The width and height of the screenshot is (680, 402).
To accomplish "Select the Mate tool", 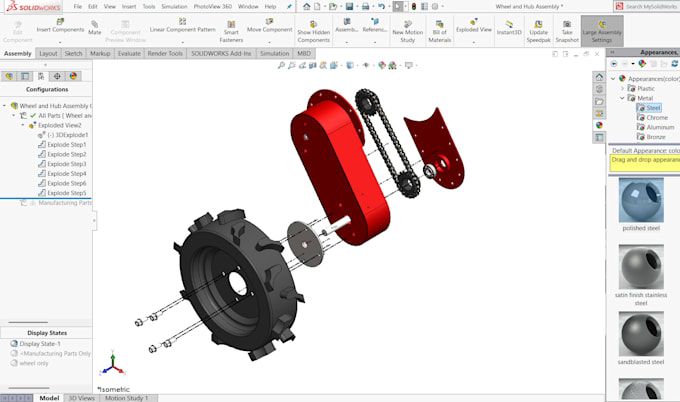I will point(95,27).
